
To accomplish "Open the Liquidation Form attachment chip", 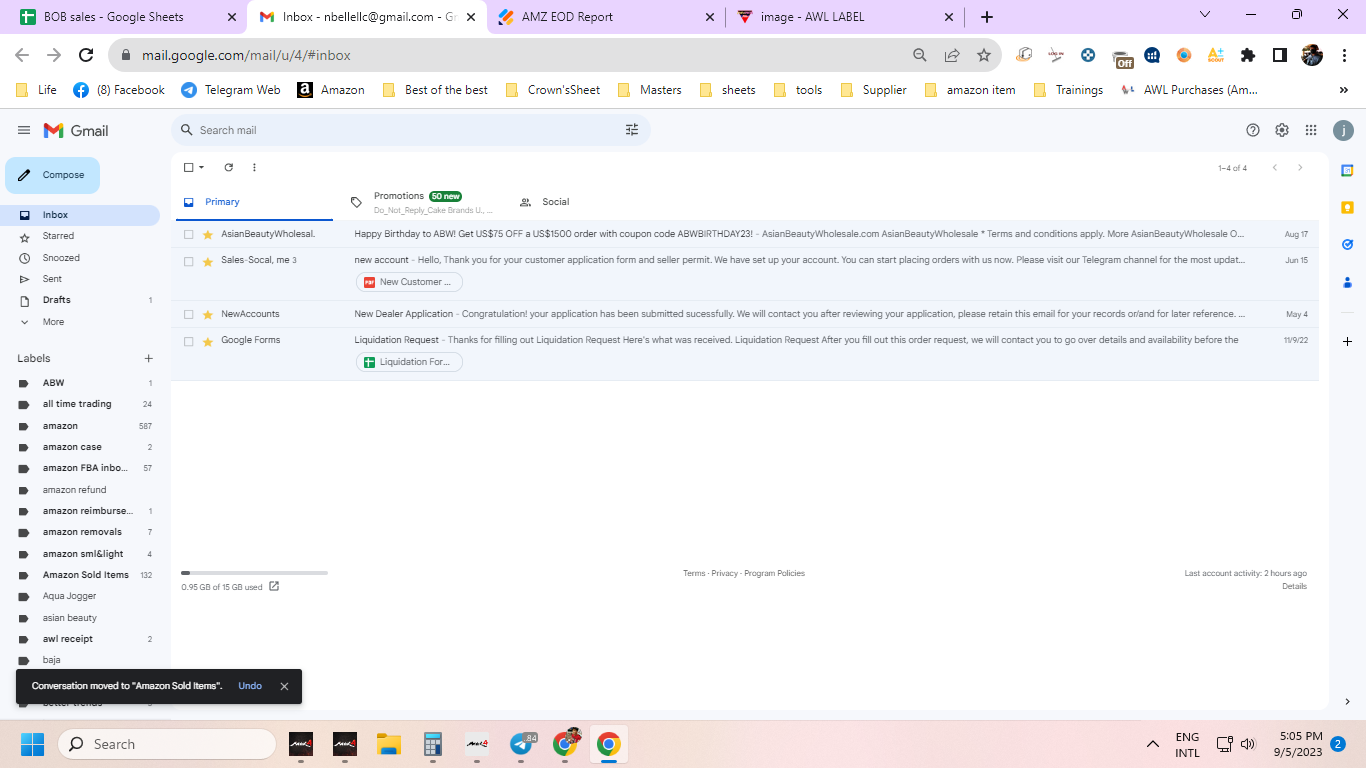I will [409, 362].
